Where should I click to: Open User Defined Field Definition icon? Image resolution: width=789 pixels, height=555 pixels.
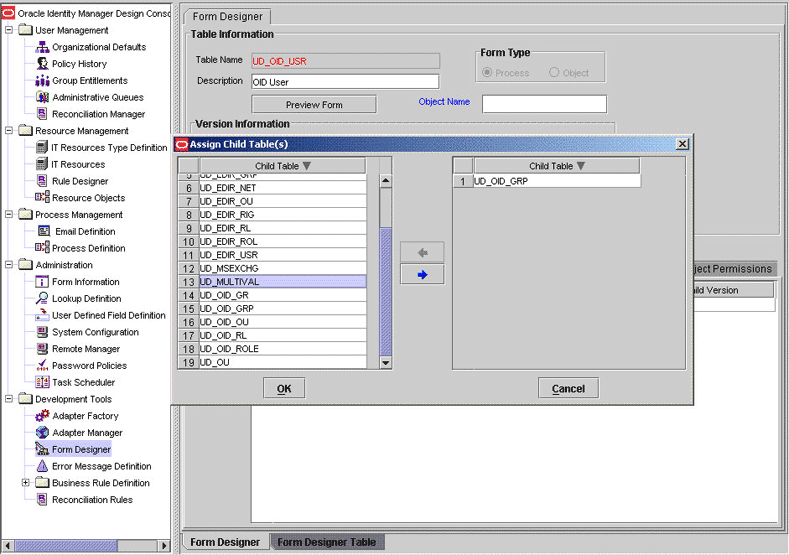tap(42, 315)
